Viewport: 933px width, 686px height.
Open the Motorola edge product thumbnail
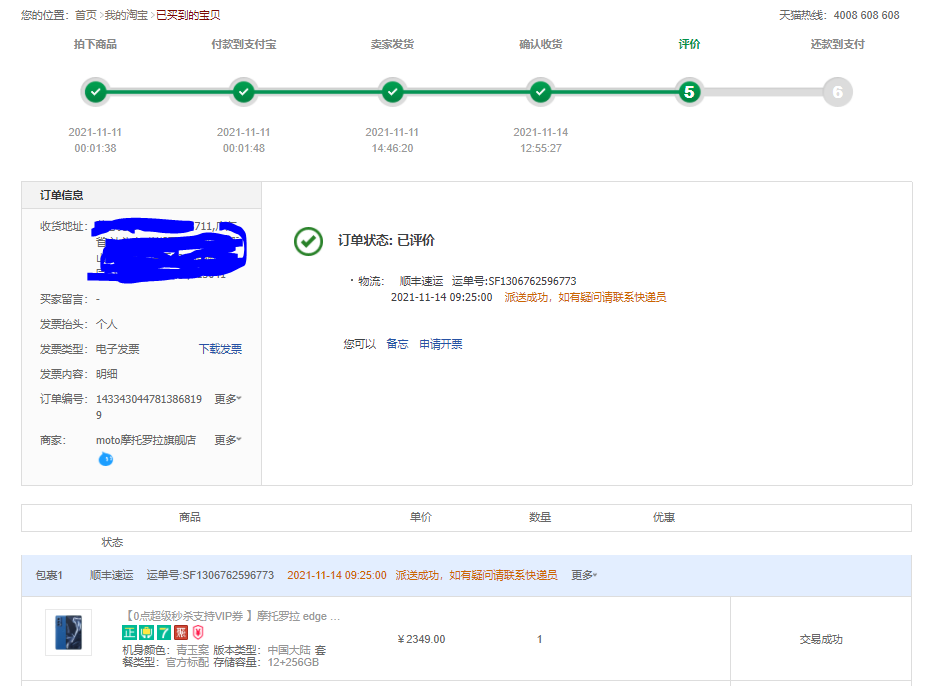point(68,632)
